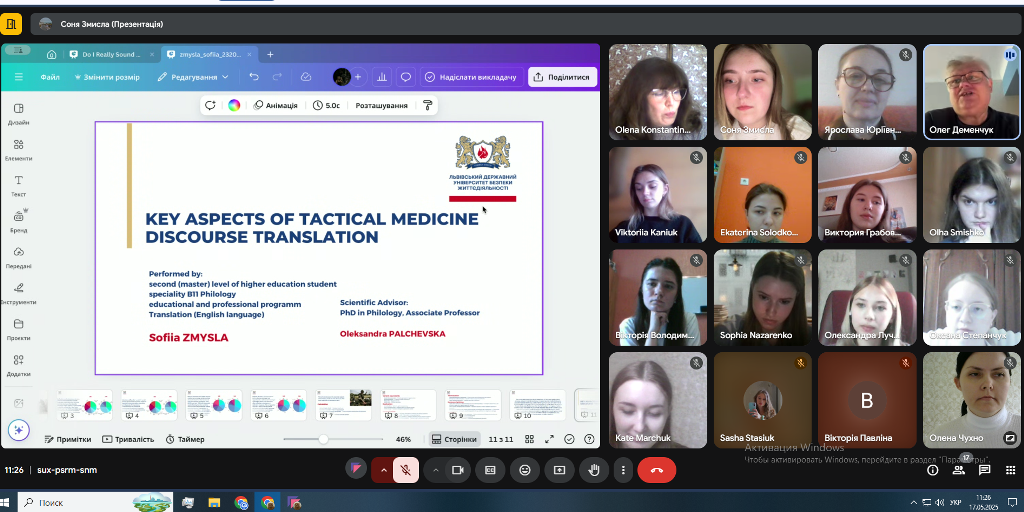Click the Поділитися share button
This screenshot has width=1024, height=512.
coord(561,77)
